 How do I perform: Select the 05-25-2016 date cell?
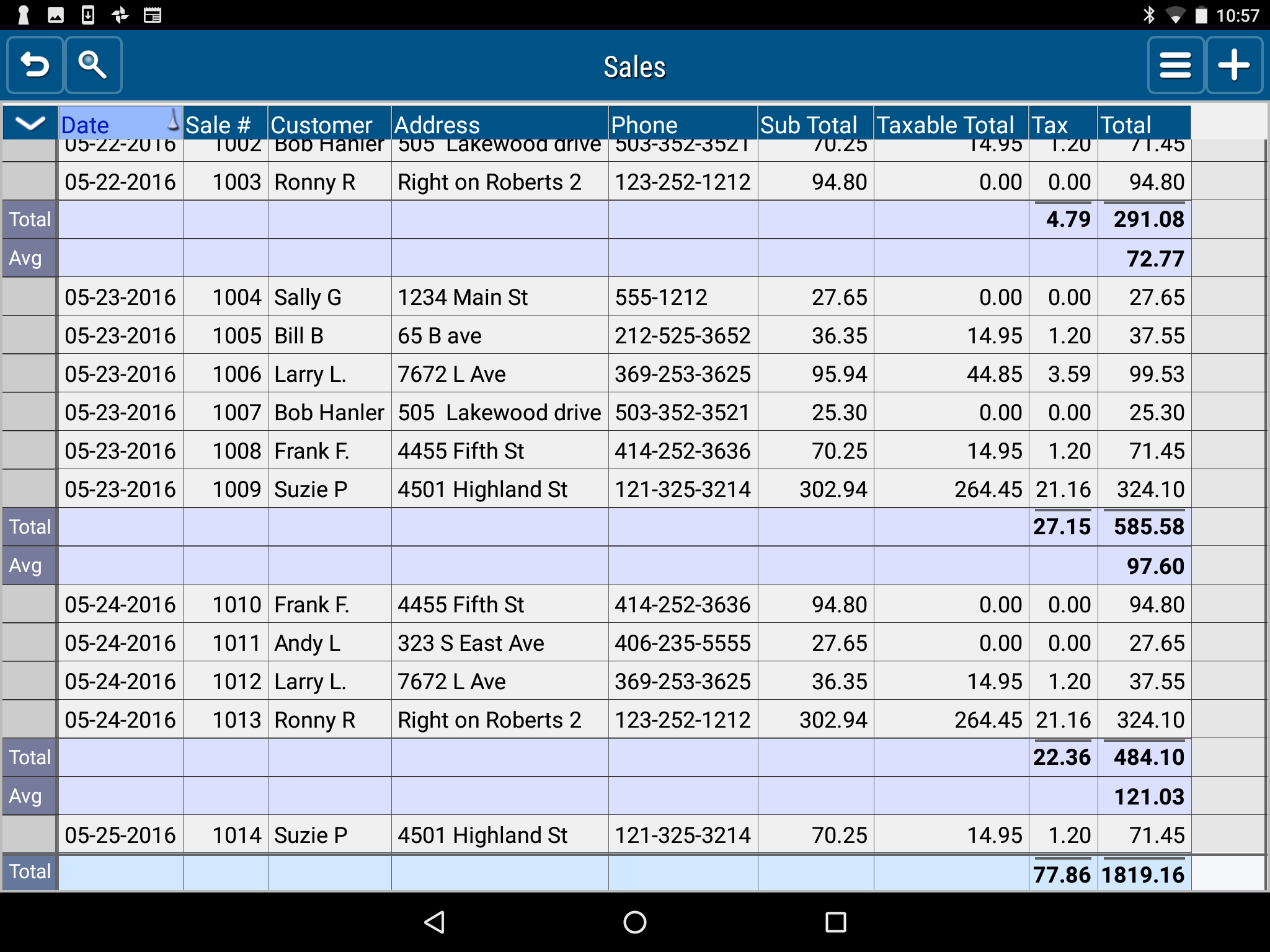(x=120, y=835)
